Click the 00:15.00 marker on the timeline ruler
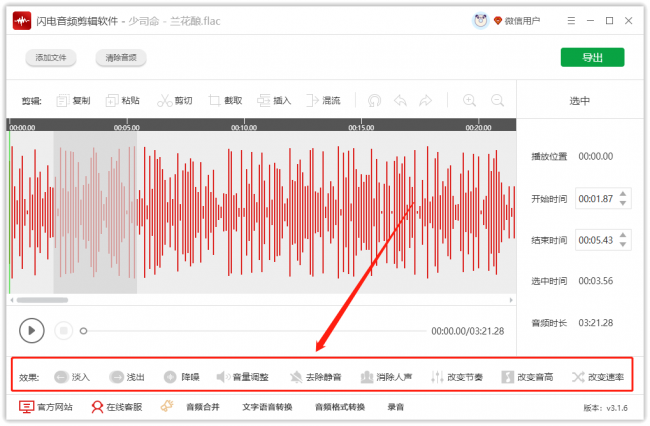The width and height of the screenshot is (650, 426). tap(361, 128)
